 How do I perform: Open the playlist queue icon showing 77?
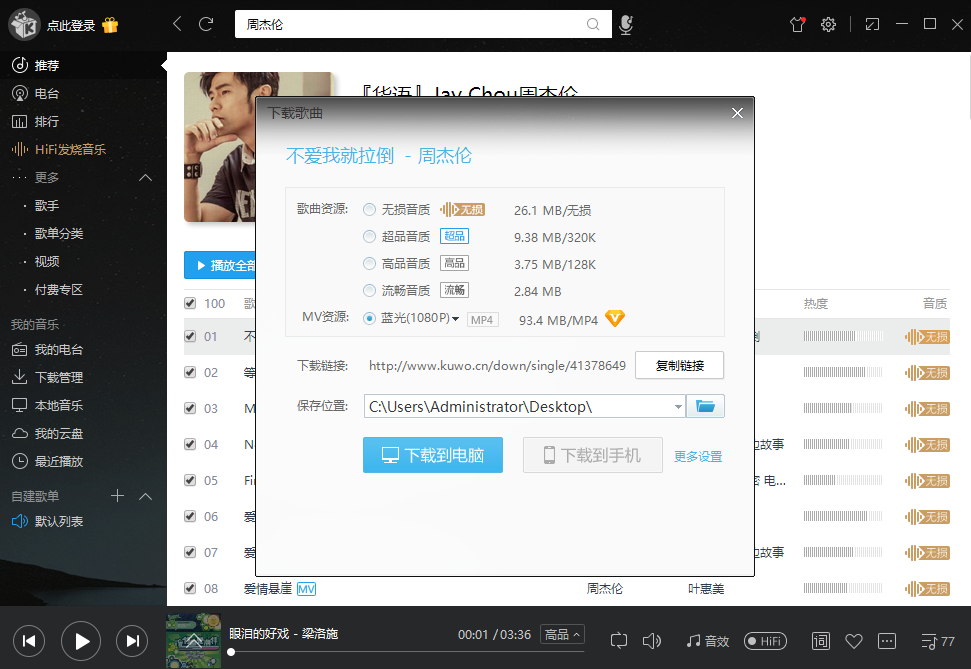point(938,641)
